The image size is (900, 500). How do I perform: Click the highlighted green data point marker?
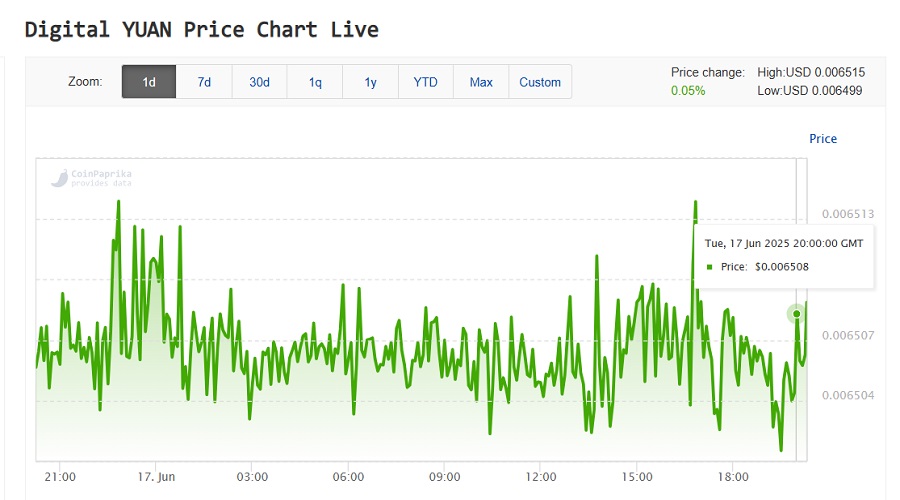coord(797,314)
